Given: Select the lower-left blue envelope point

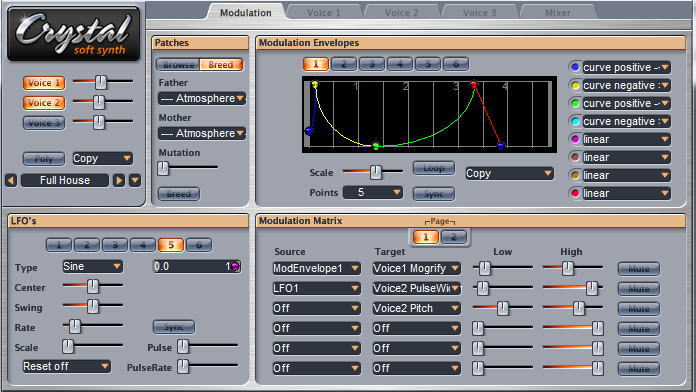Looking at the screenshot, I should 309,131.
